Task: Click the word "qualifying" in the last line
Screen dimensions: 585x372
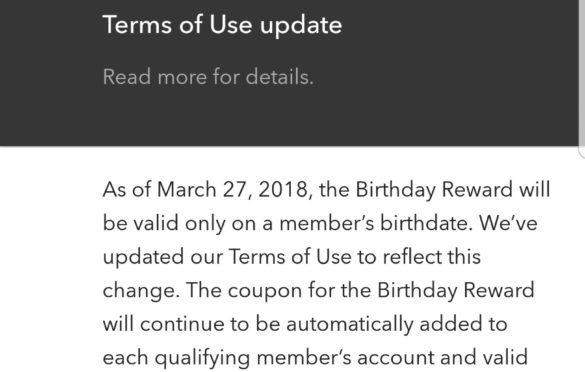Action: coord(202,358)
